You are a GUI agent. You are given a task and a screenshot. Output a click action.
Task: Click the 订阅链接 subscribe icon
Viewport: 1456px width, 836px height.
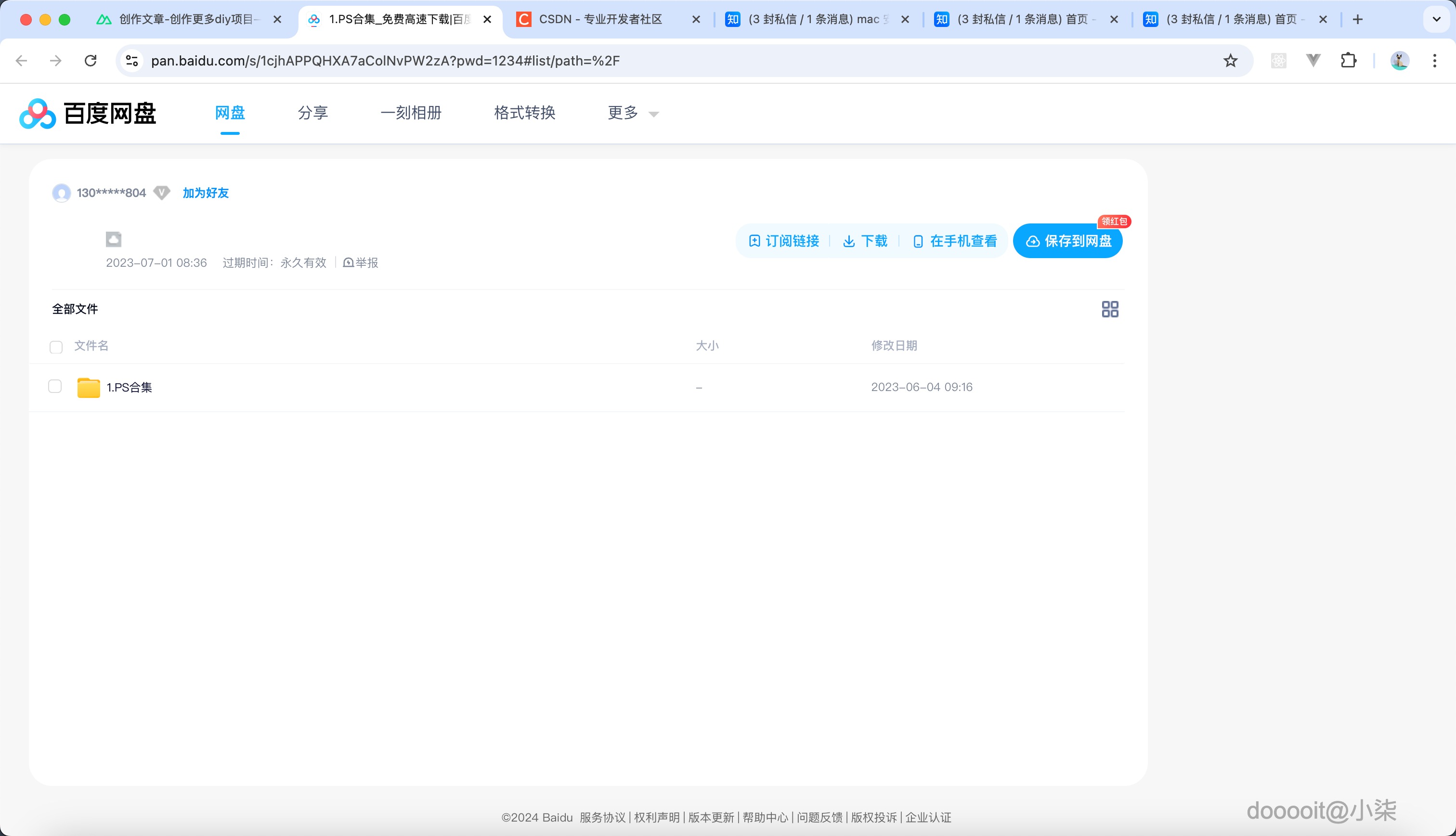click(754, 241)
